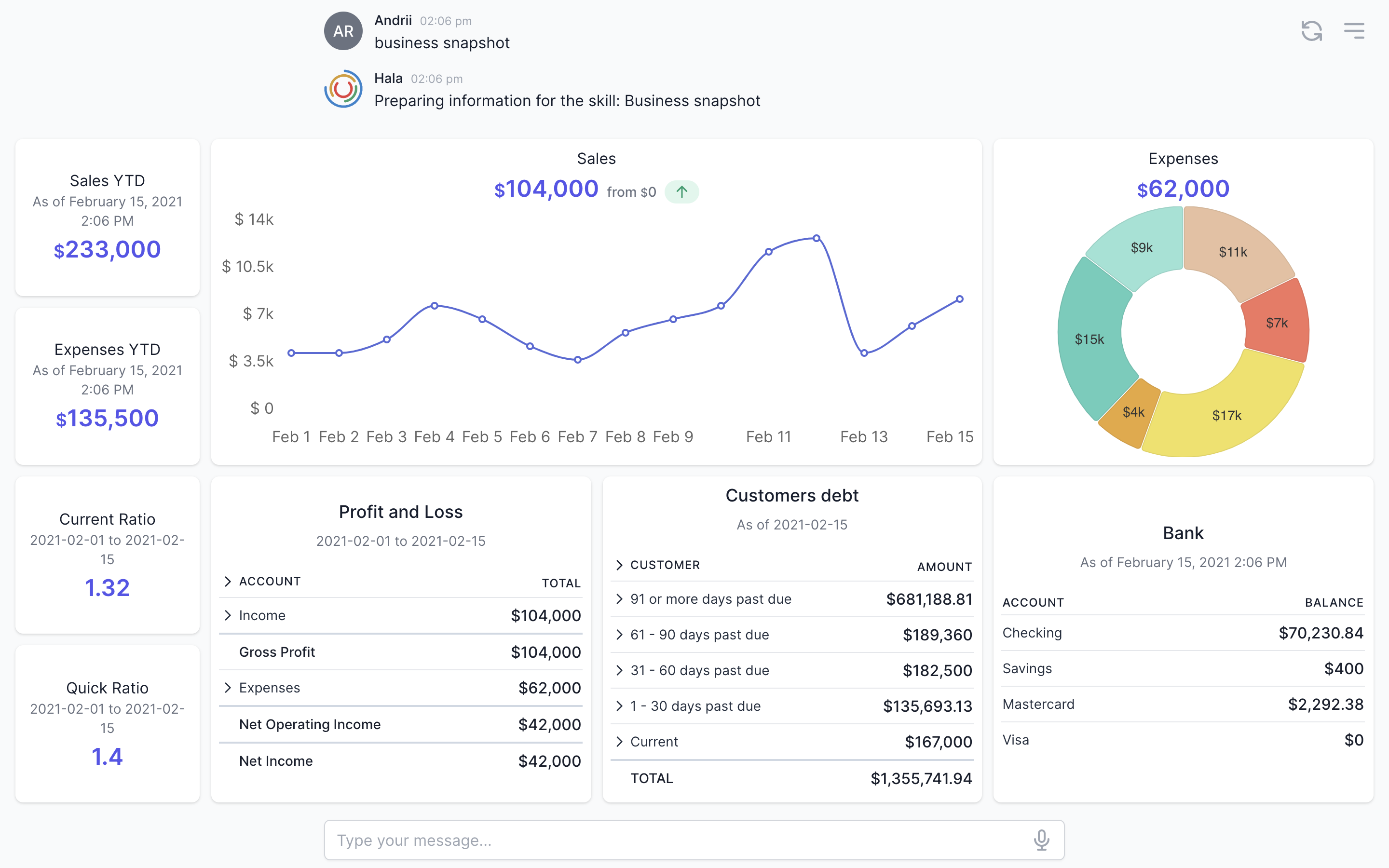Expand 1 - 30 days past due
Screen dimensions: 1389x868
tap(619, 706)
